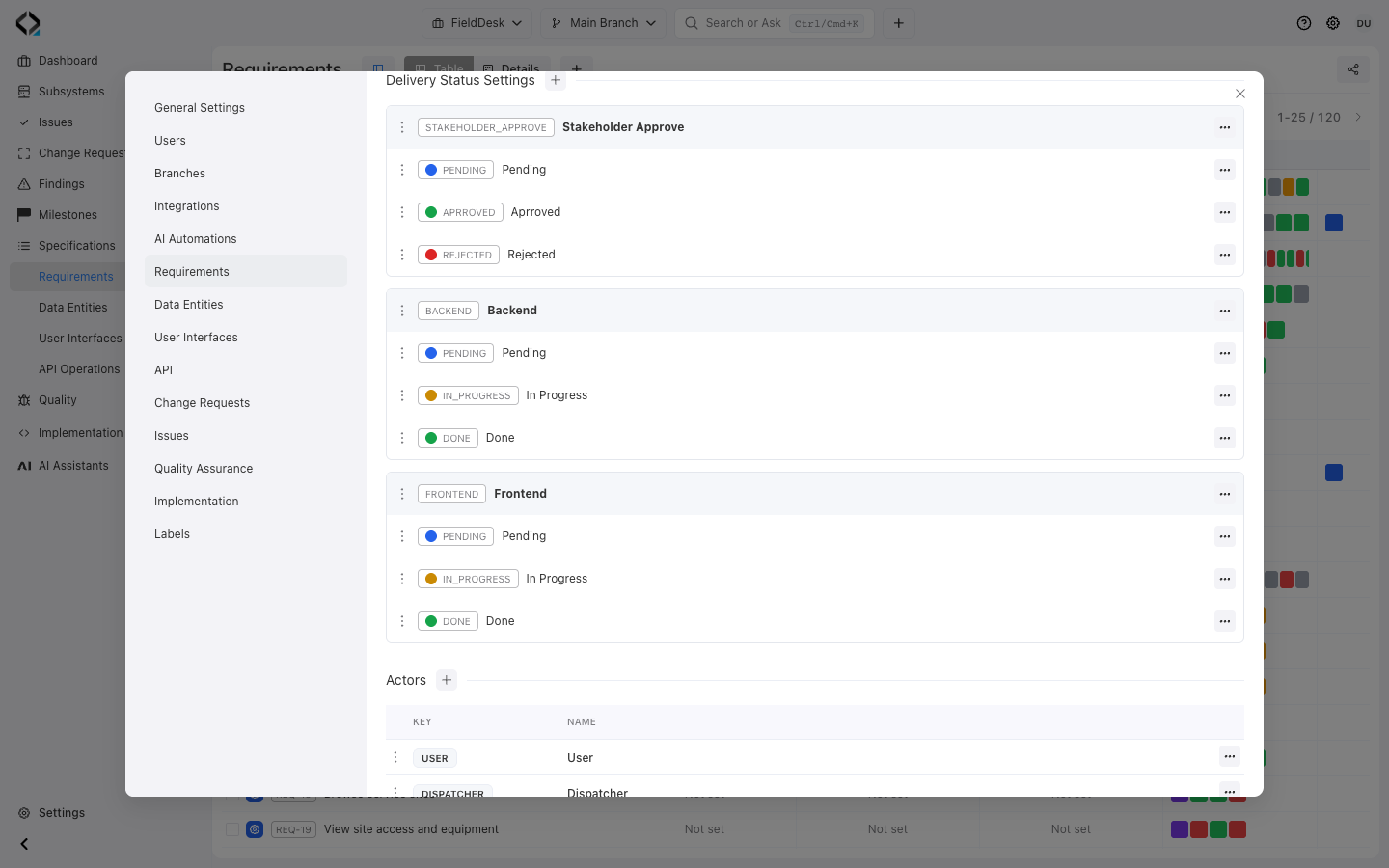Open User Interfaces settings section
This screenshot has height=868, width=1389.
[x=246, y=338]
